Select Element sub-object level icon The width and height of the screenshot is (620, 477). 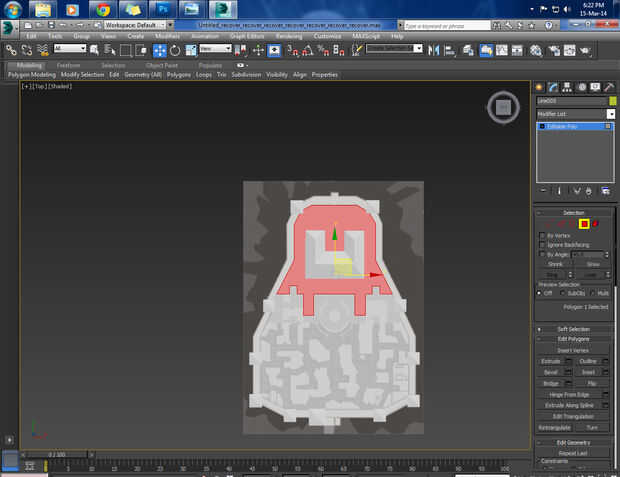point(596,223)
